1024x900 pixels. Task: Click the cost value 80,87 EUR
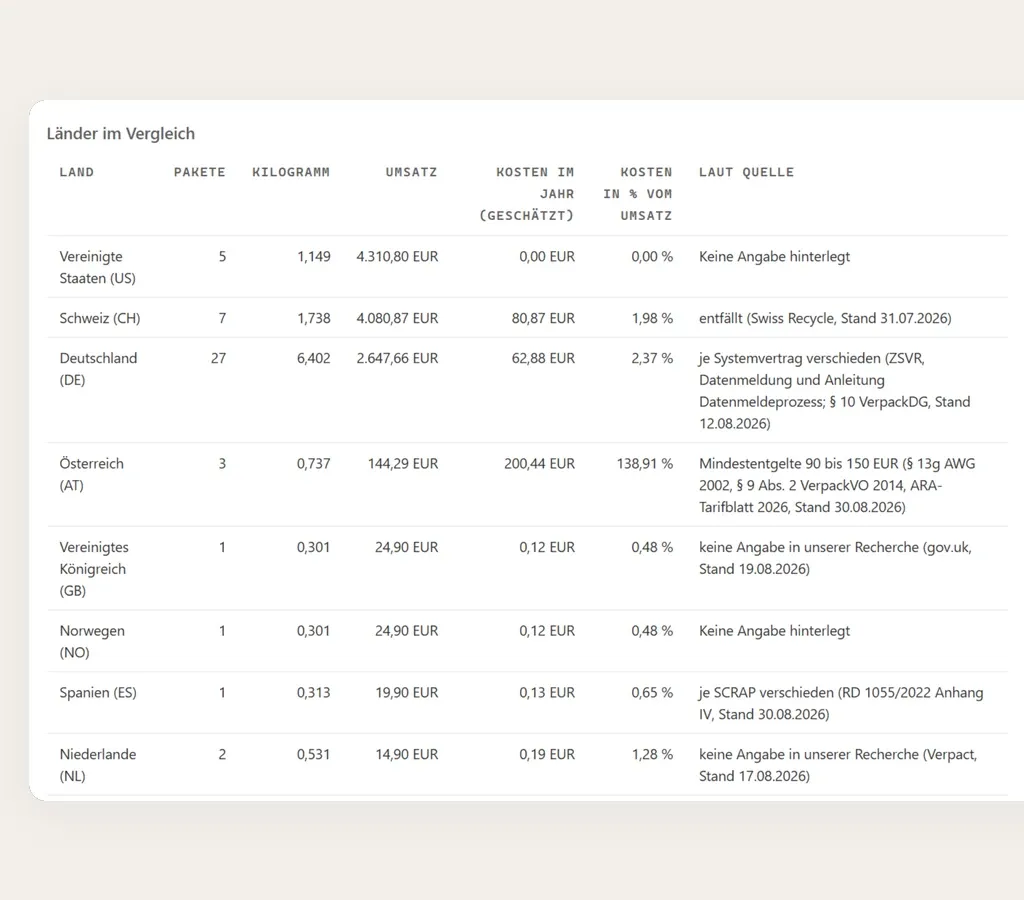tap(543, 318)
